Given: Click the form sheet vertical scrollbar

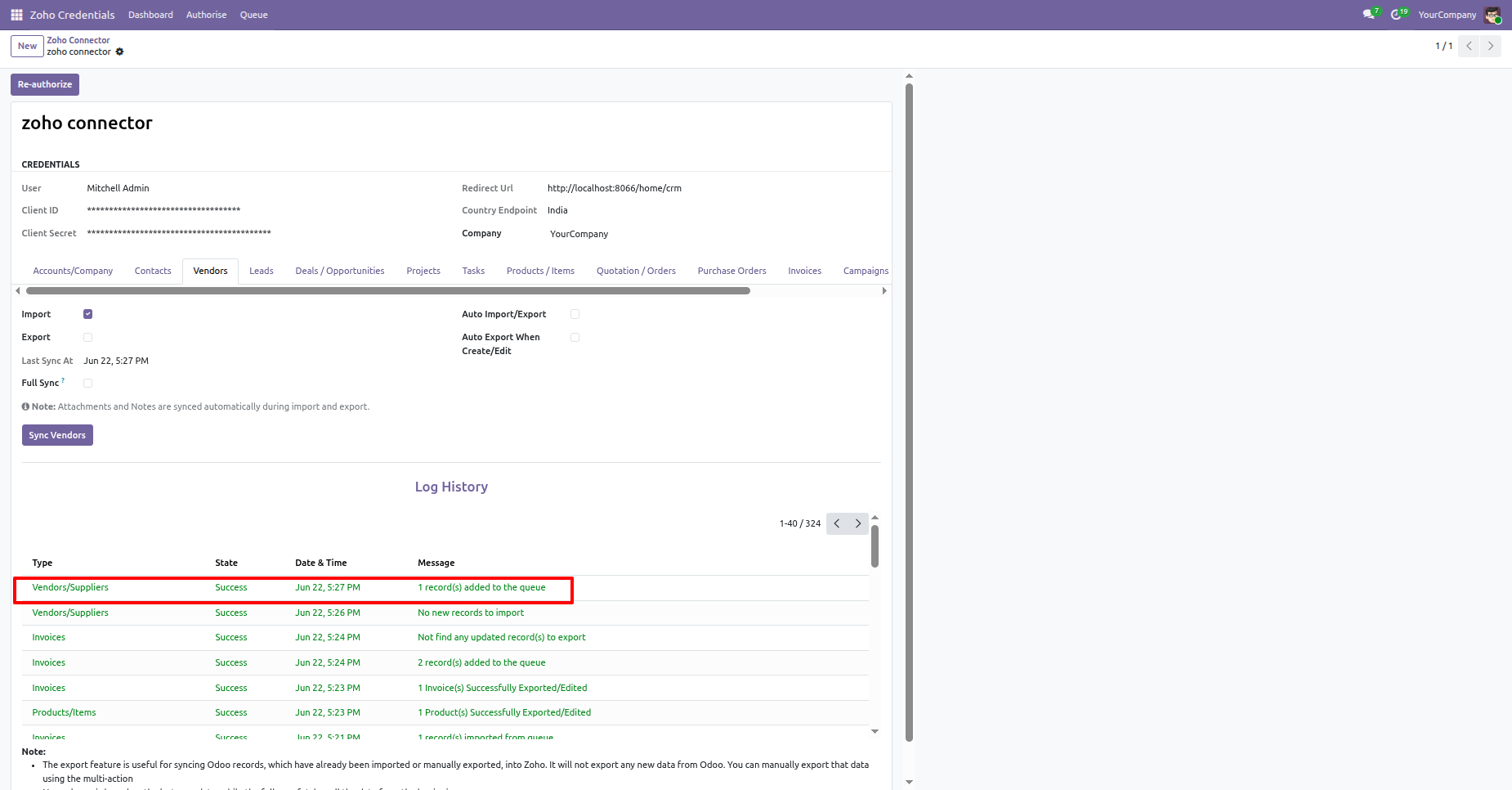Looking at the screenshot, I should (909, 412).
